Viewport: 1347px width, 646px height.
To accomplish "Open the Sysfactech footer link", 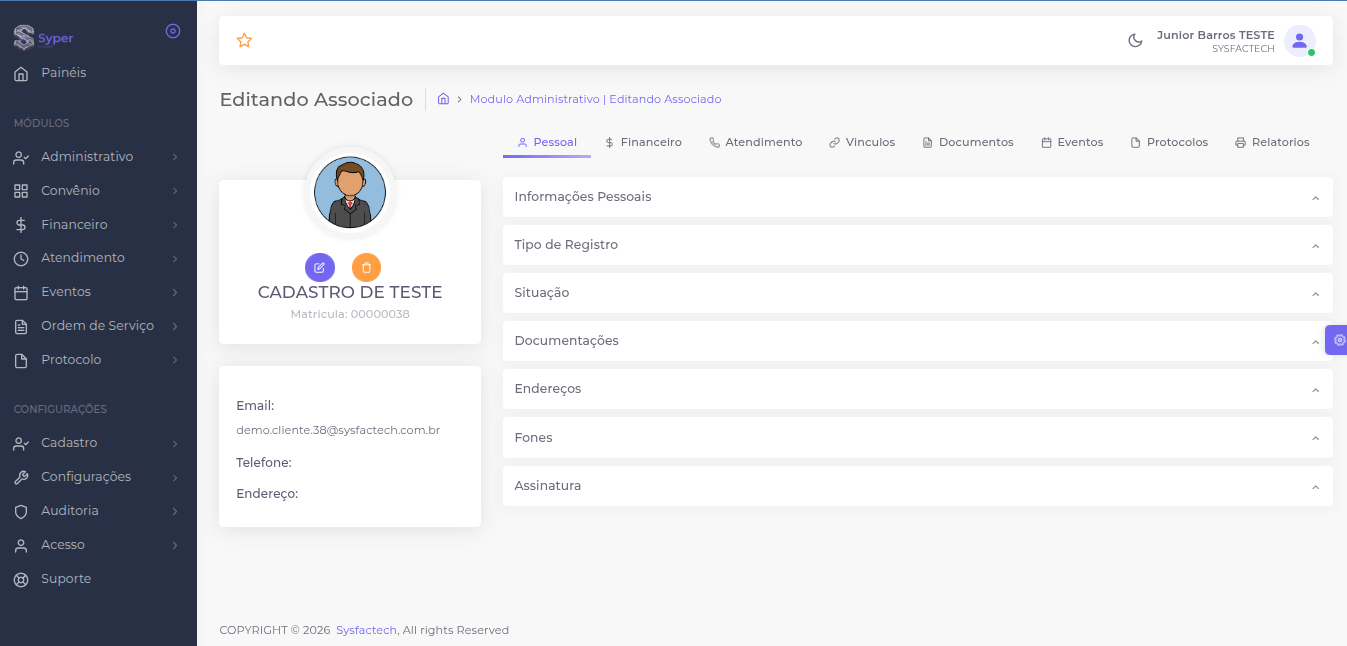I will (x=366, y=630).
